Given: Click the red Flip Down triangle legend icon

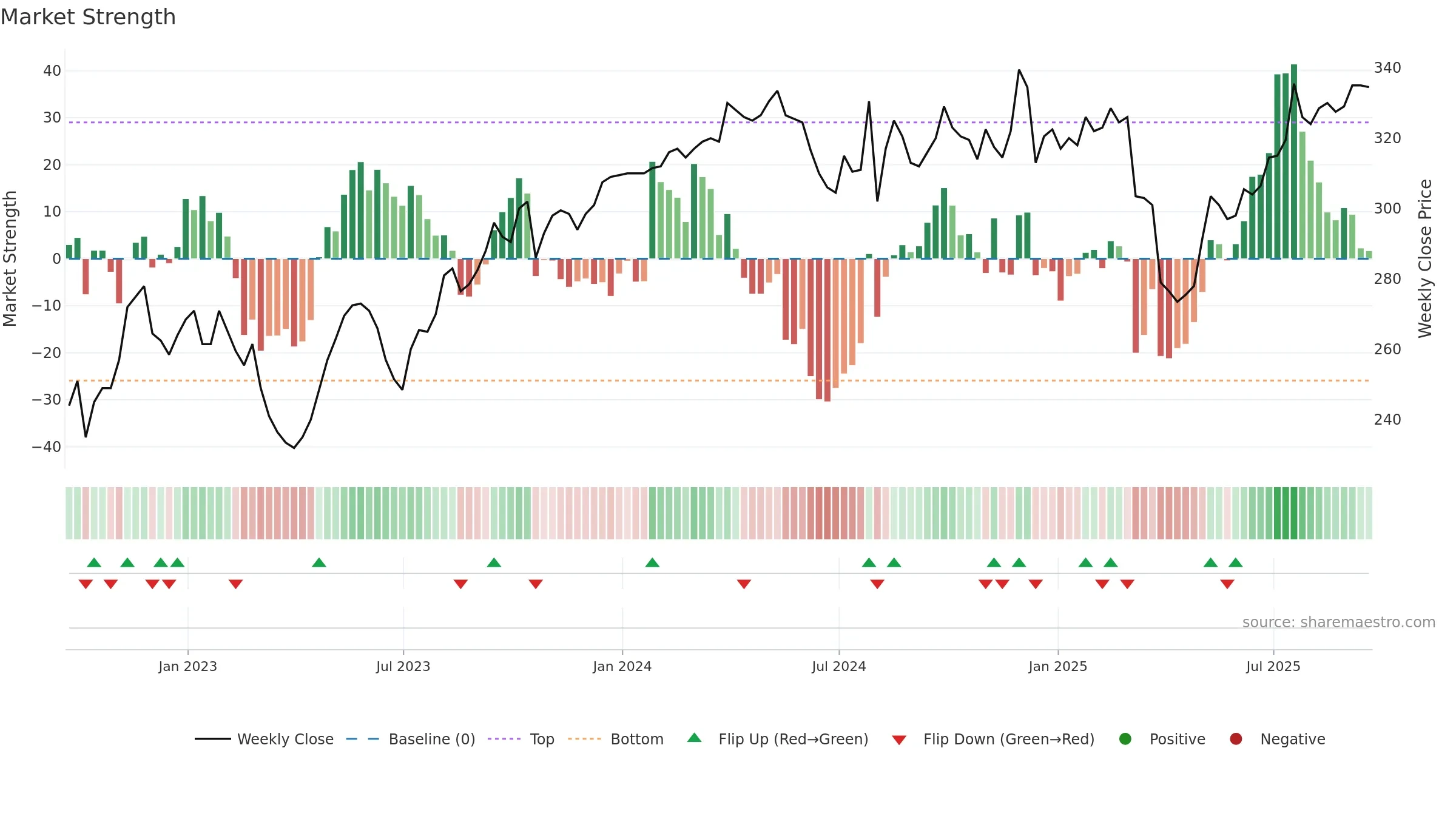Looking at the screenshot, I should pos(899,740).
